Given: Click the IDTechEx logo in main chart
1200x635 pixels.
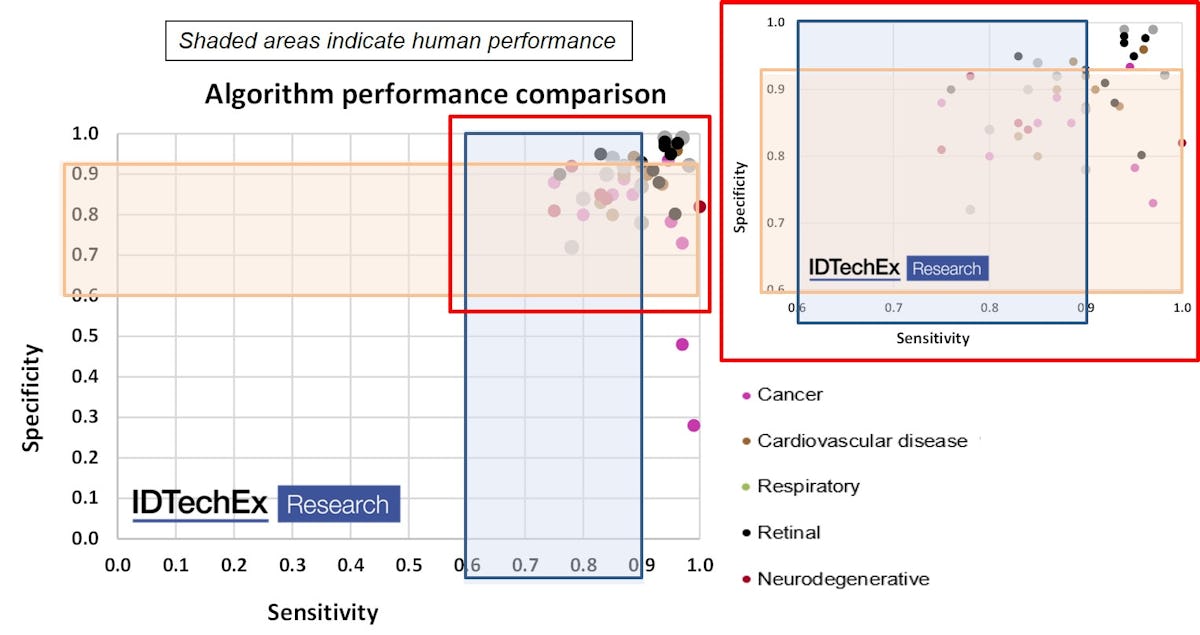Looking at the screenshot, I should [x=200, y=504].
